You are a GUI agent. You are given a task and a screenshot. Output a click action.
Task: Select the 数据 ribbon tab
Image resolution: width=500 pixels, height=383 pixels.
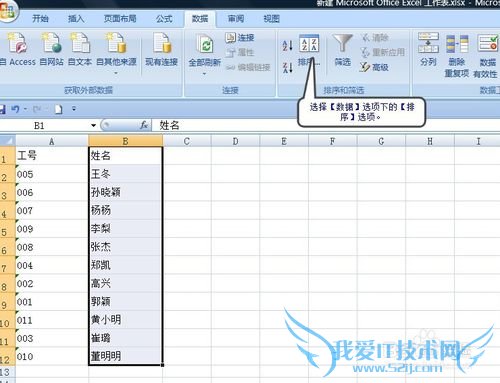coord(200,19)
